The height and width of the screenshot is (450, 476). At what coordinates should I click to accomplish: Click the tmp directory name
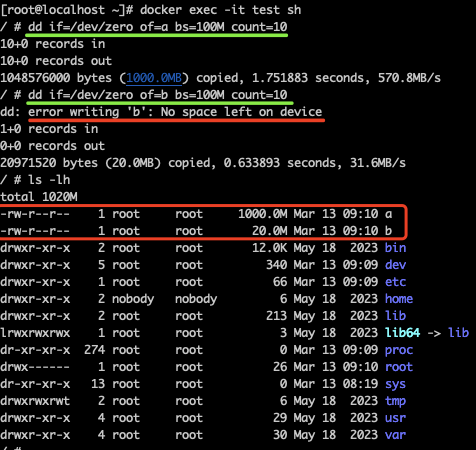(x=395, y=401)
